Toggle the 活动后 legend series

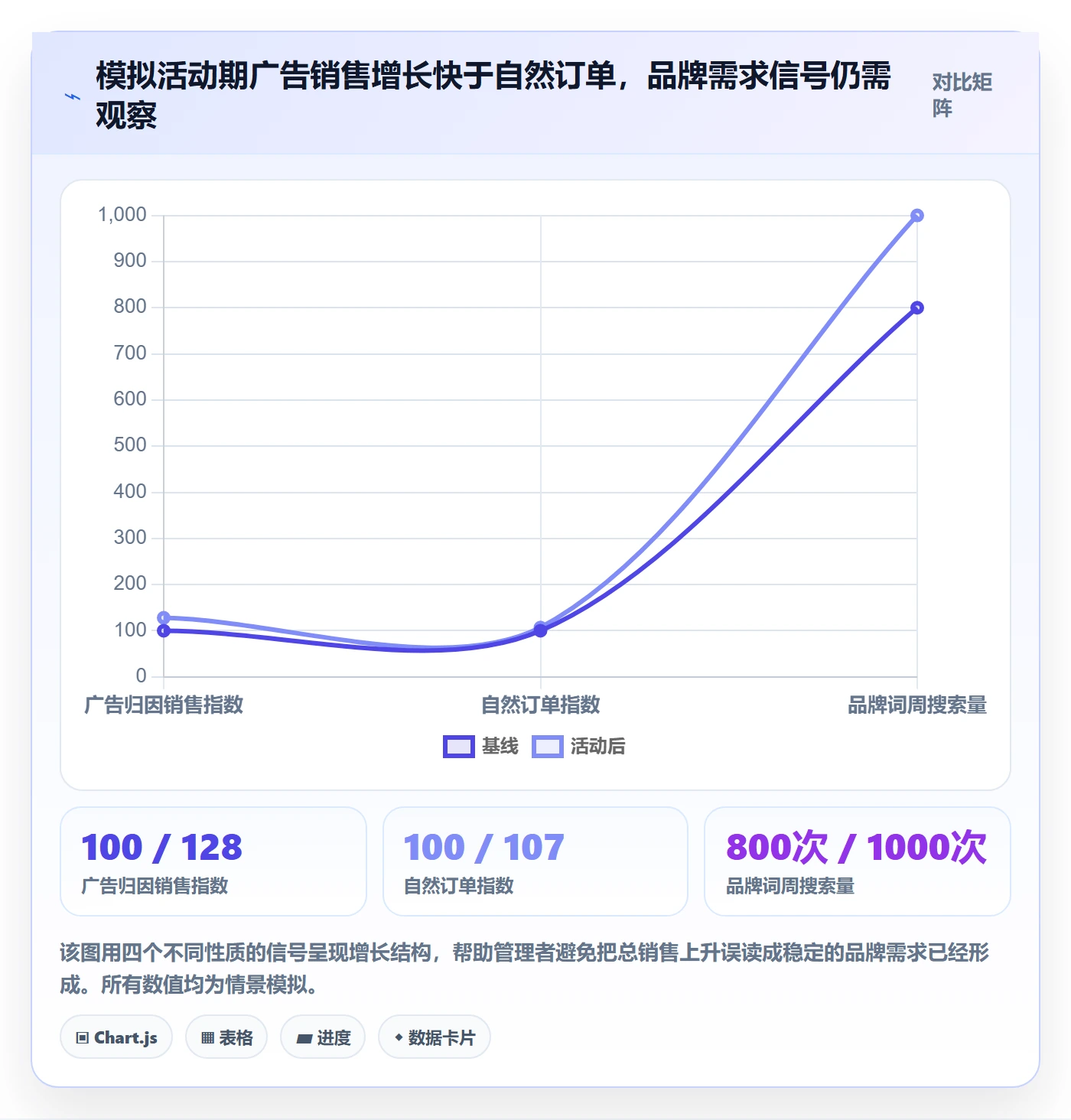click(x=578, y=746)
